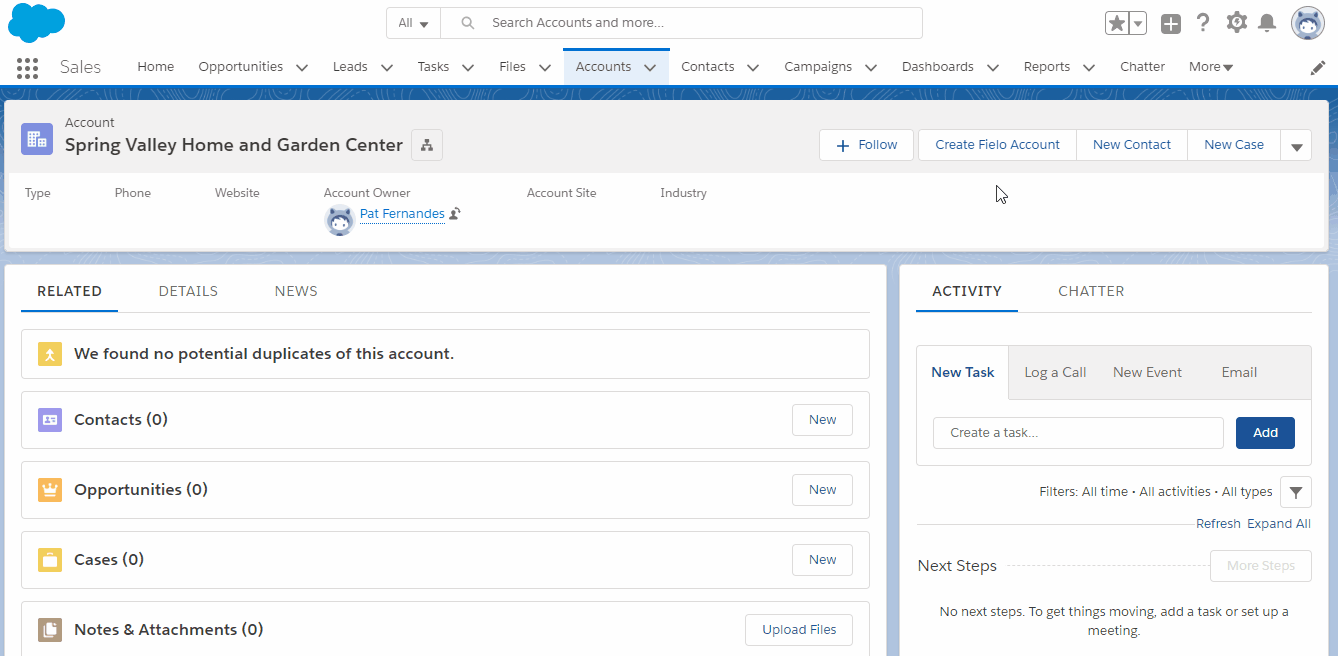Viewport: 1338px width, 656px height.
Task: Open the Reports nav tab
Action: click(x=1047, y=67)
